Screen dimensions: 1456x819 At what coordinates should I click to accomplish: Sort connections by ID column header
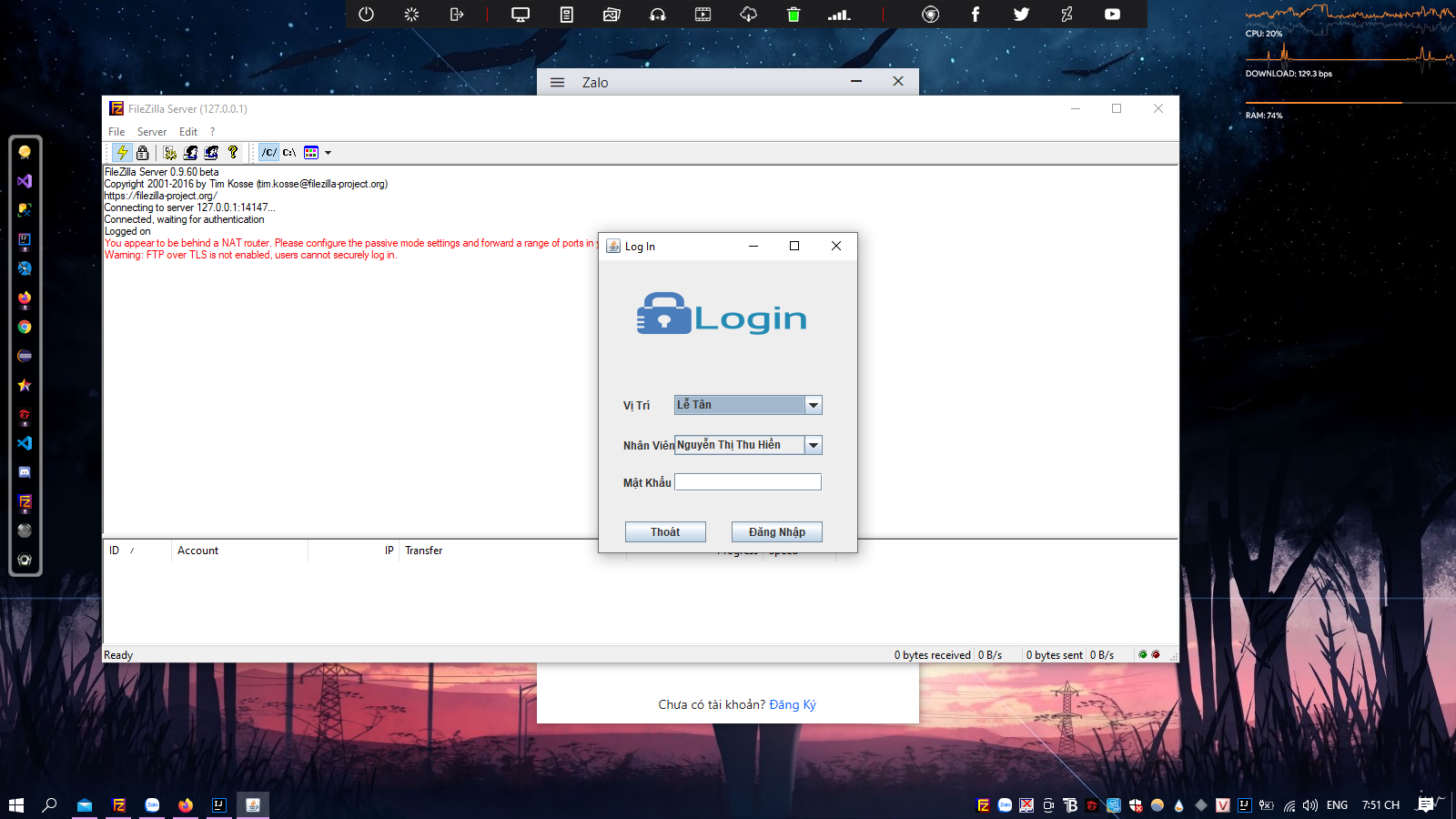137,551
